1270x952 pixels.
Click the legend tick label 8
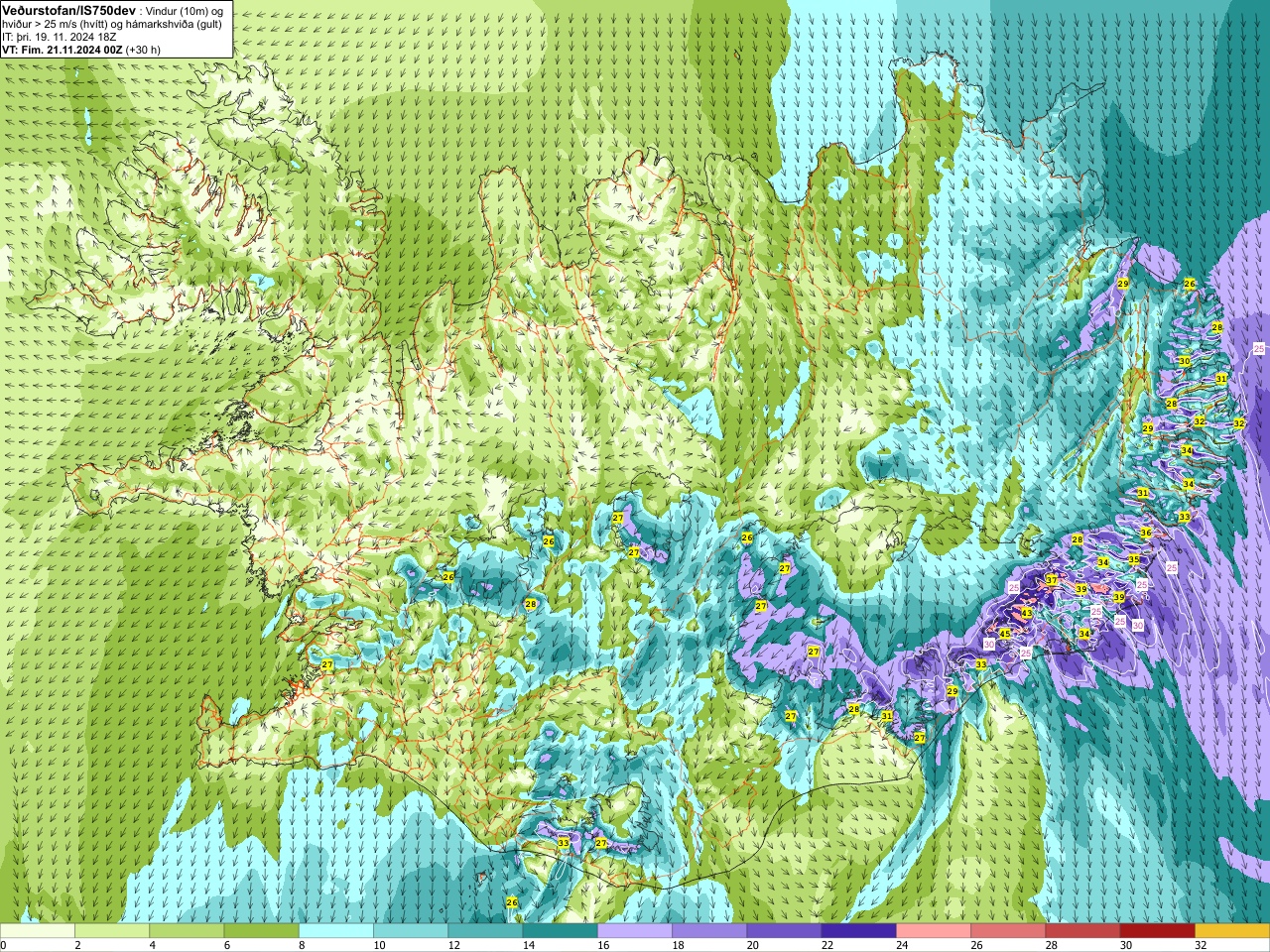302,945
